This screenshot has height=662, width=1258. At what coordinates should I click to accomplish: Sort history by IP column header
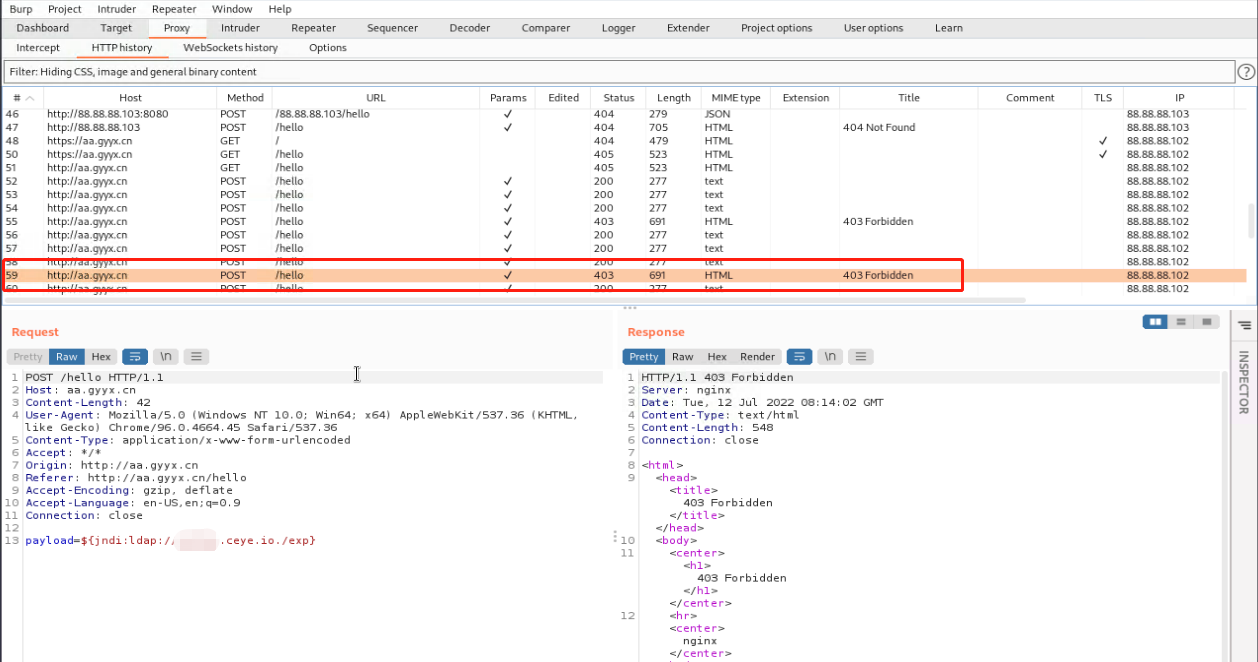1180,98
